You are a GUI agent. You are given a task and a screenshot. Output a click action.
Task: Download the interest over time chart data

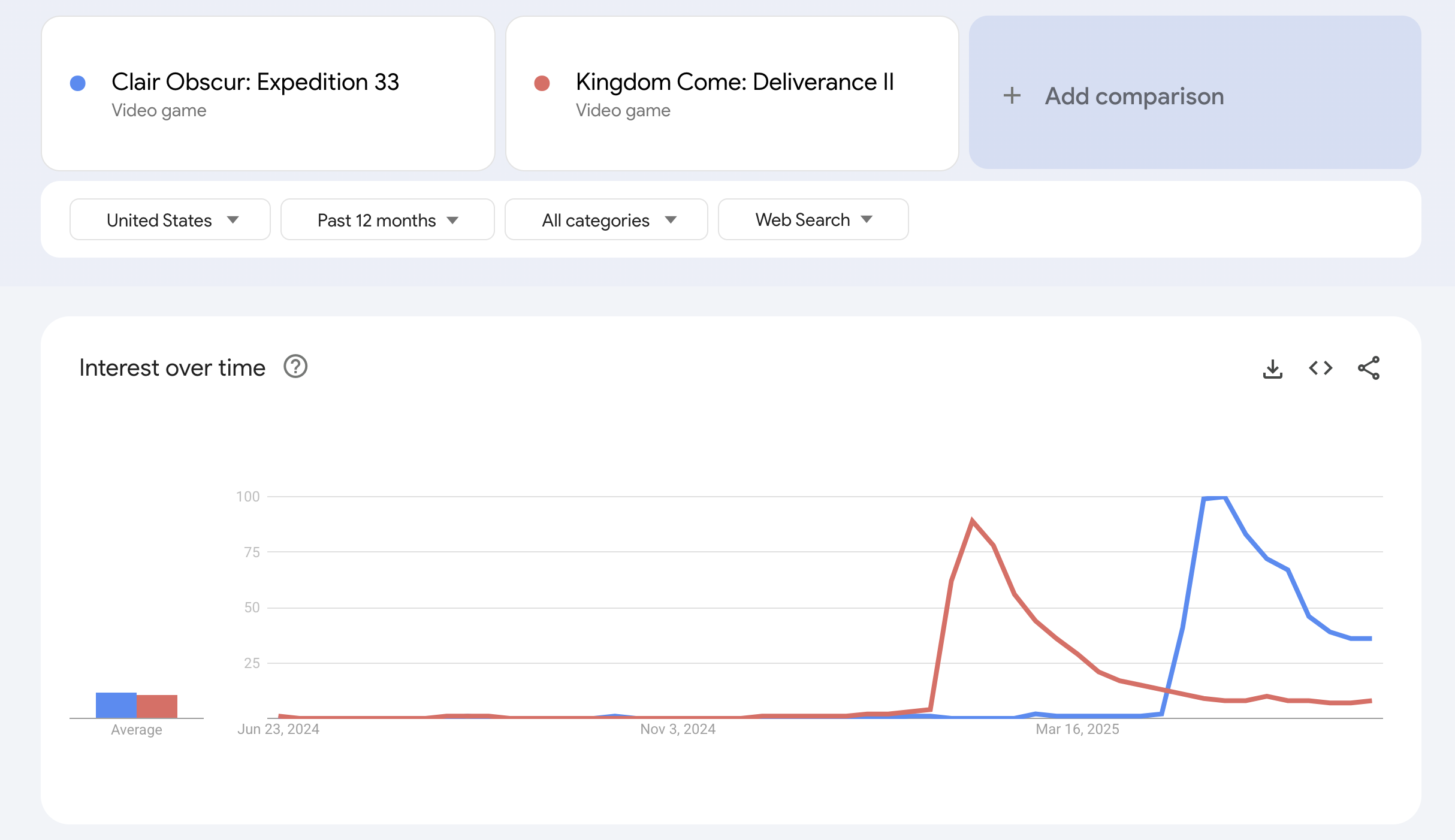pyautogui.click(x=1272, y=368)
